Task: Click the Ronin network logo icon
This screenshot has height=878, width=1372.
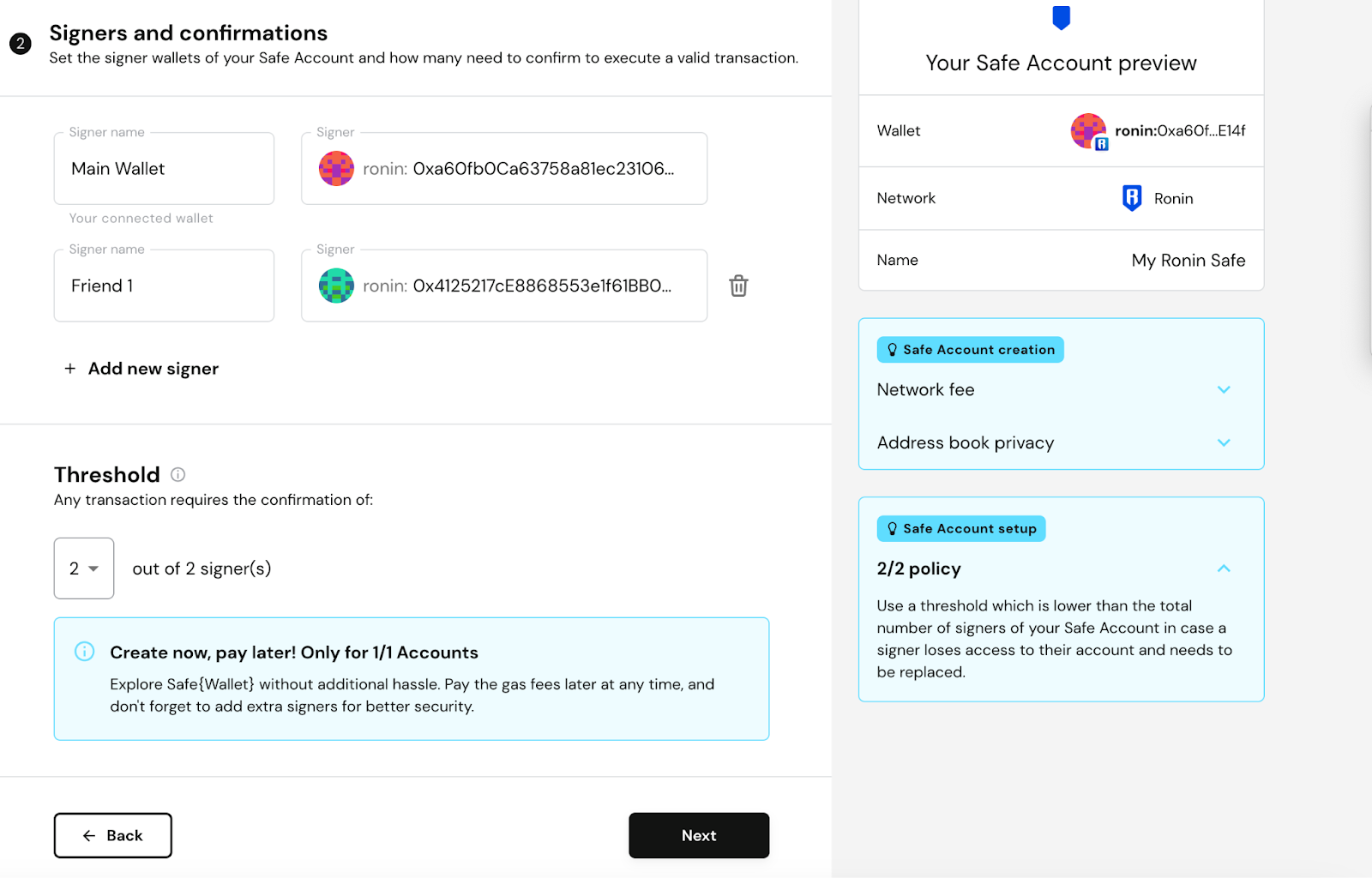Action: click(1132, 198)
